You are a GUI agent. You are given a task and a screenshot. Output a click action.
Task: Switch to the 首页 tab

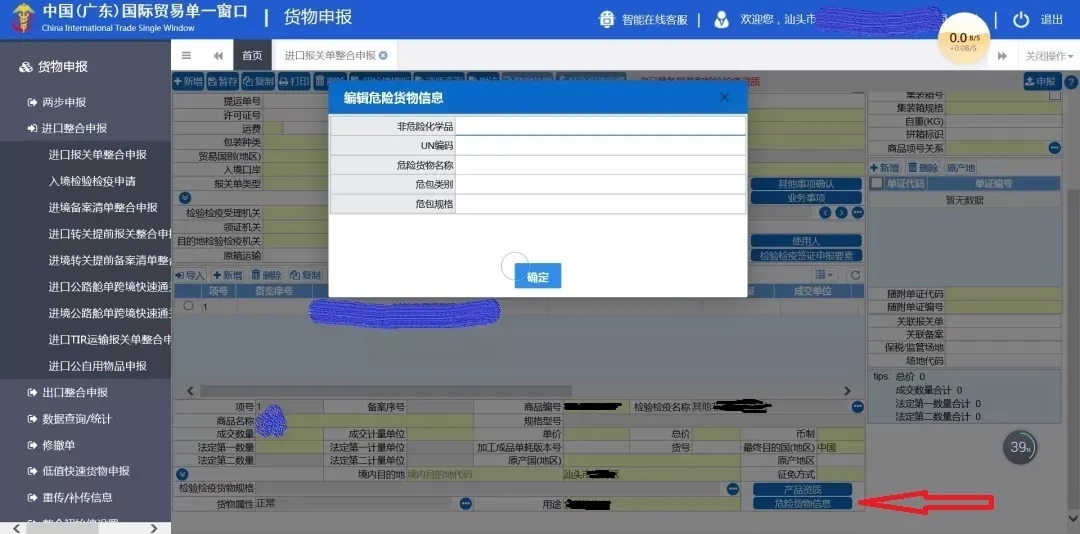point(252,56)
